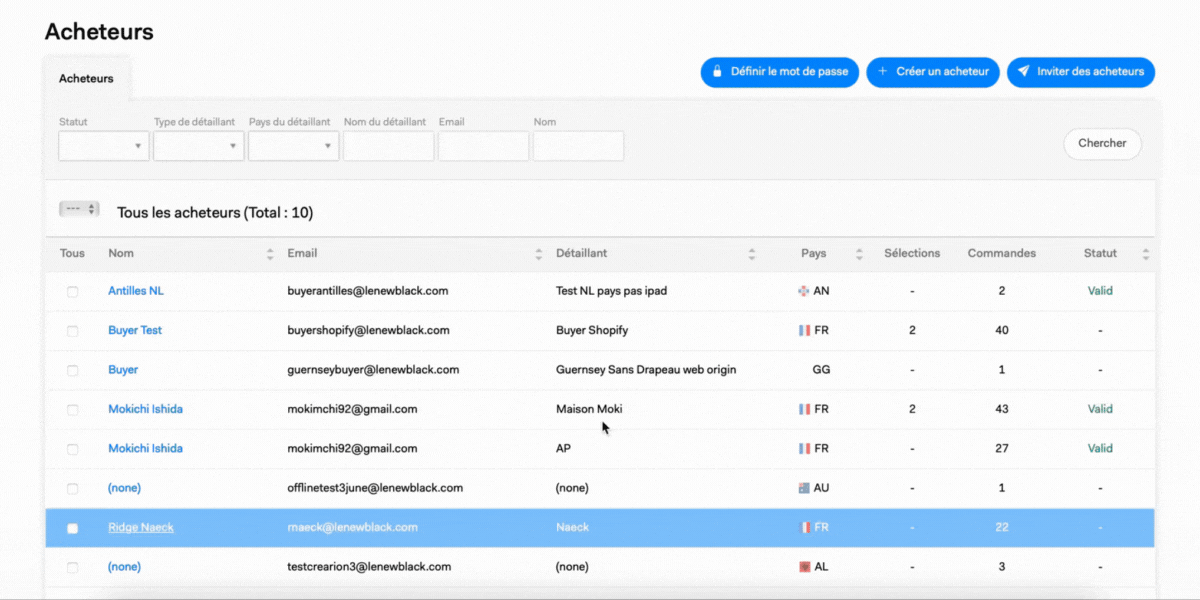
Task: Sort the table by Statut column arrows
Action: pos(1146,254)
